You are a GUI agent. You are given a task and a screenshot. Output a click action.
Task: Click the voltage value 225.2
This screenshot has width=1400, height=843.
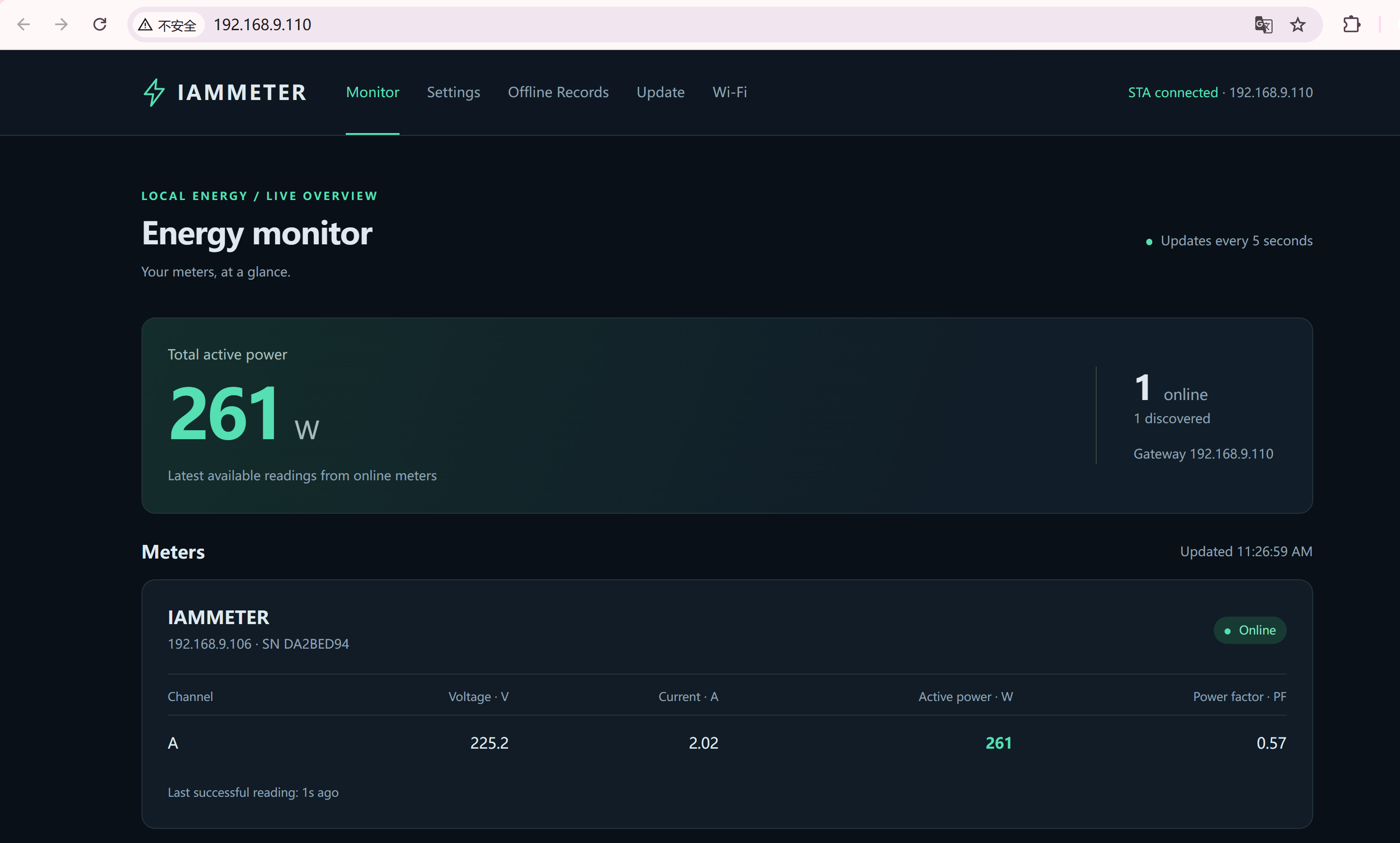[x=489, y=743]
